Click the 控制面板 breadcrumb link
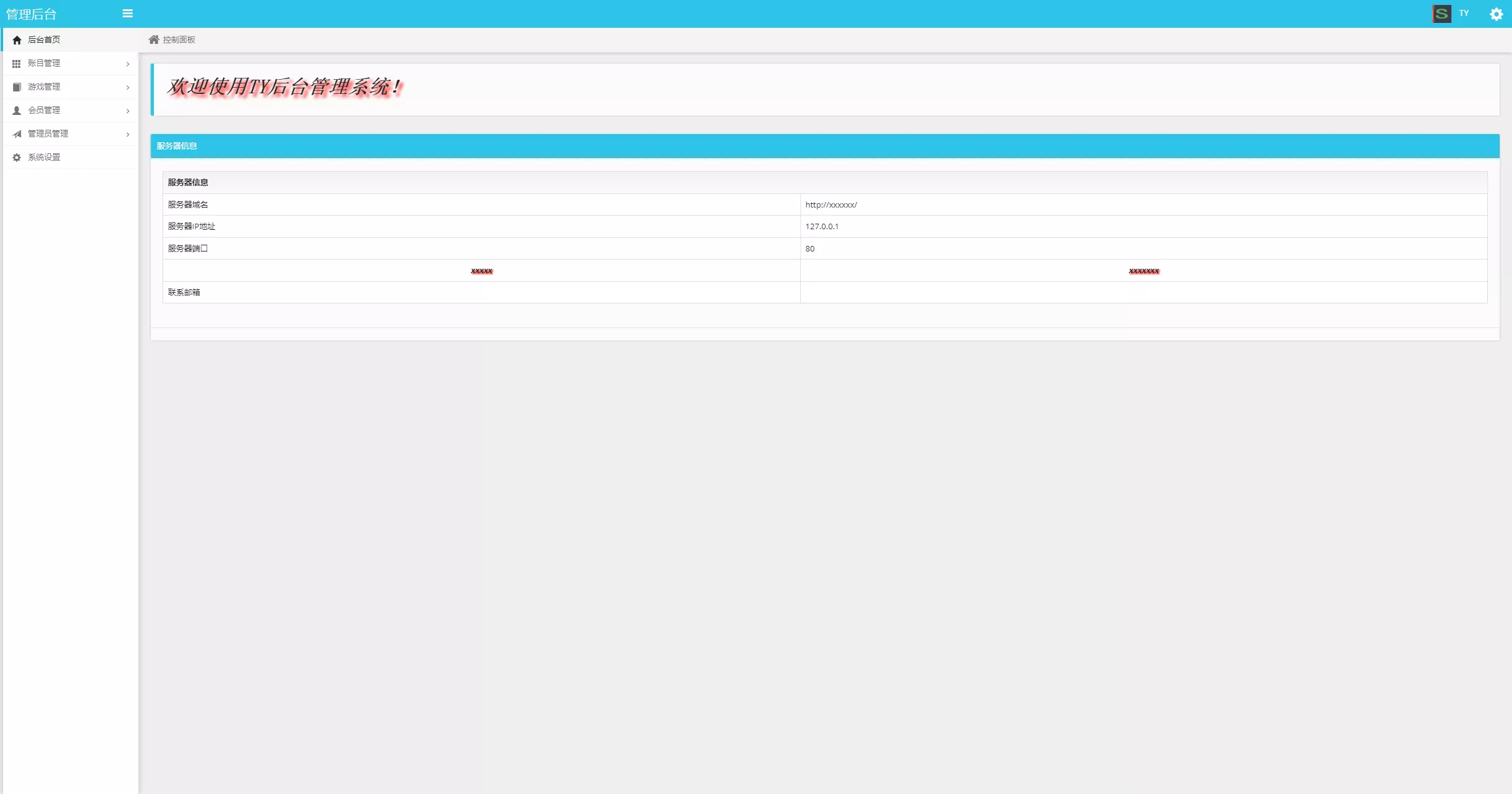The height and width of the screenshot is (794, 1512). pyautogui.click(x=179, y=40)
